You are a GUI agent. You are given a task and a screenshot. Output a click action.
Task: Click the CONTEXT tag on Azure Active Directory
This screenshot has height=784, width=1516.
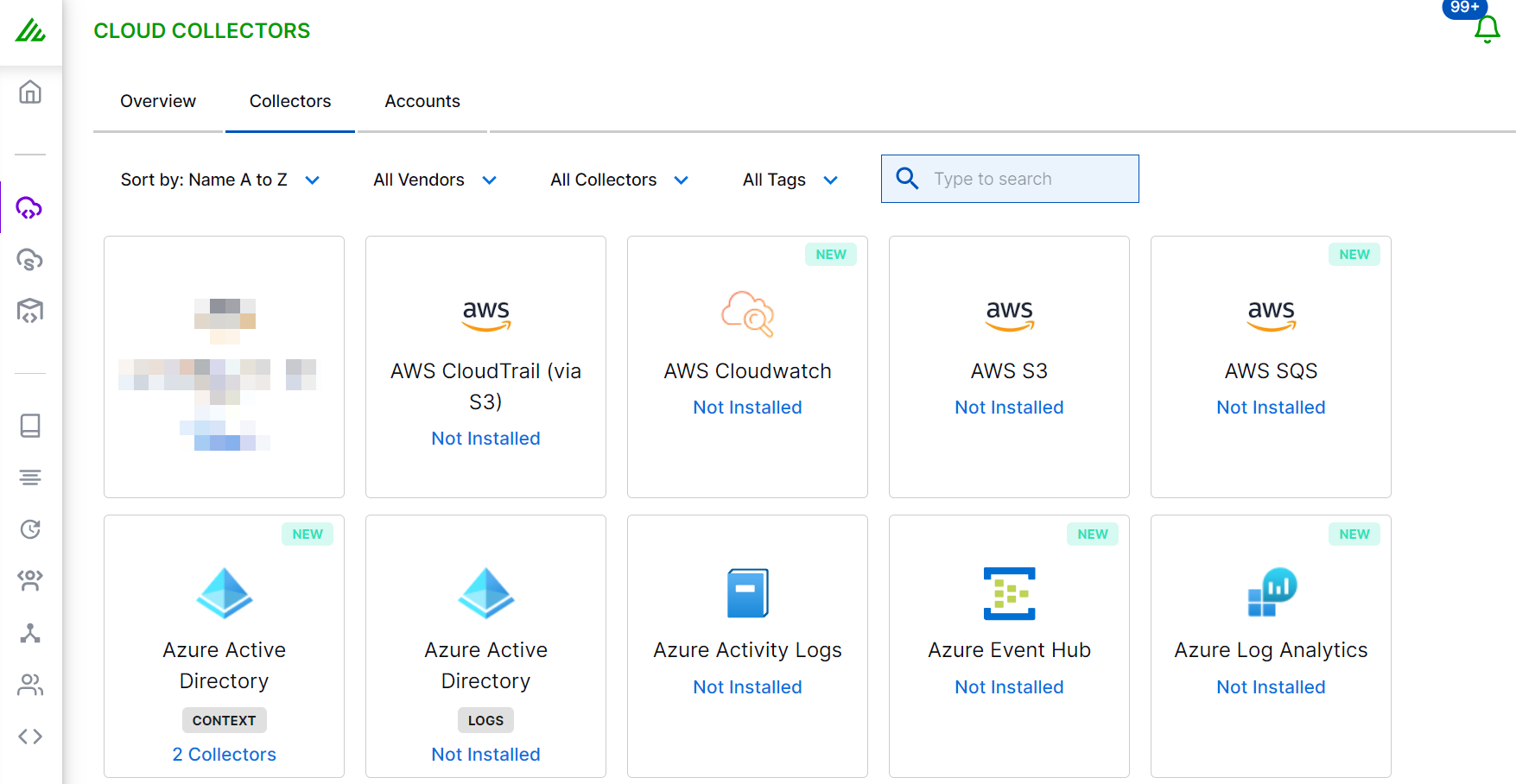[225, 720]
